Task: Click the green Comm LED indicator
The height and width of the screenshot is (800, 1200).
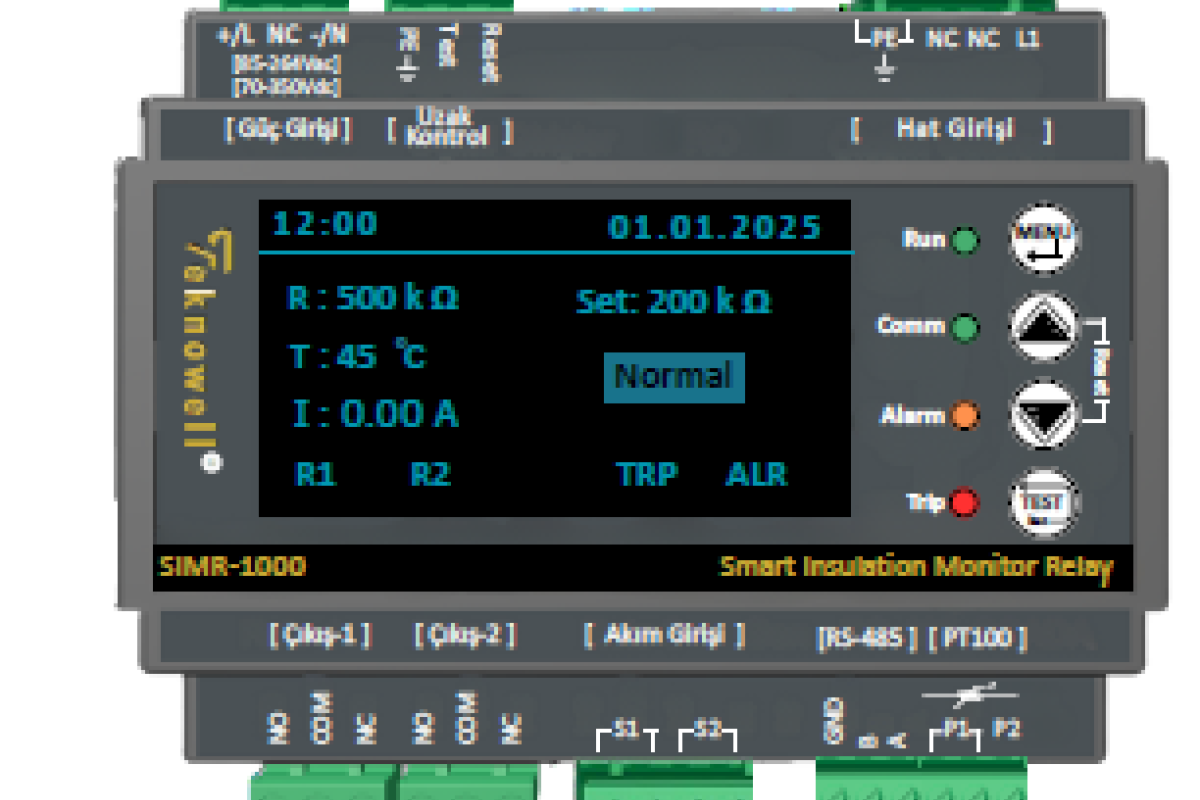Action: pos(965,327)
